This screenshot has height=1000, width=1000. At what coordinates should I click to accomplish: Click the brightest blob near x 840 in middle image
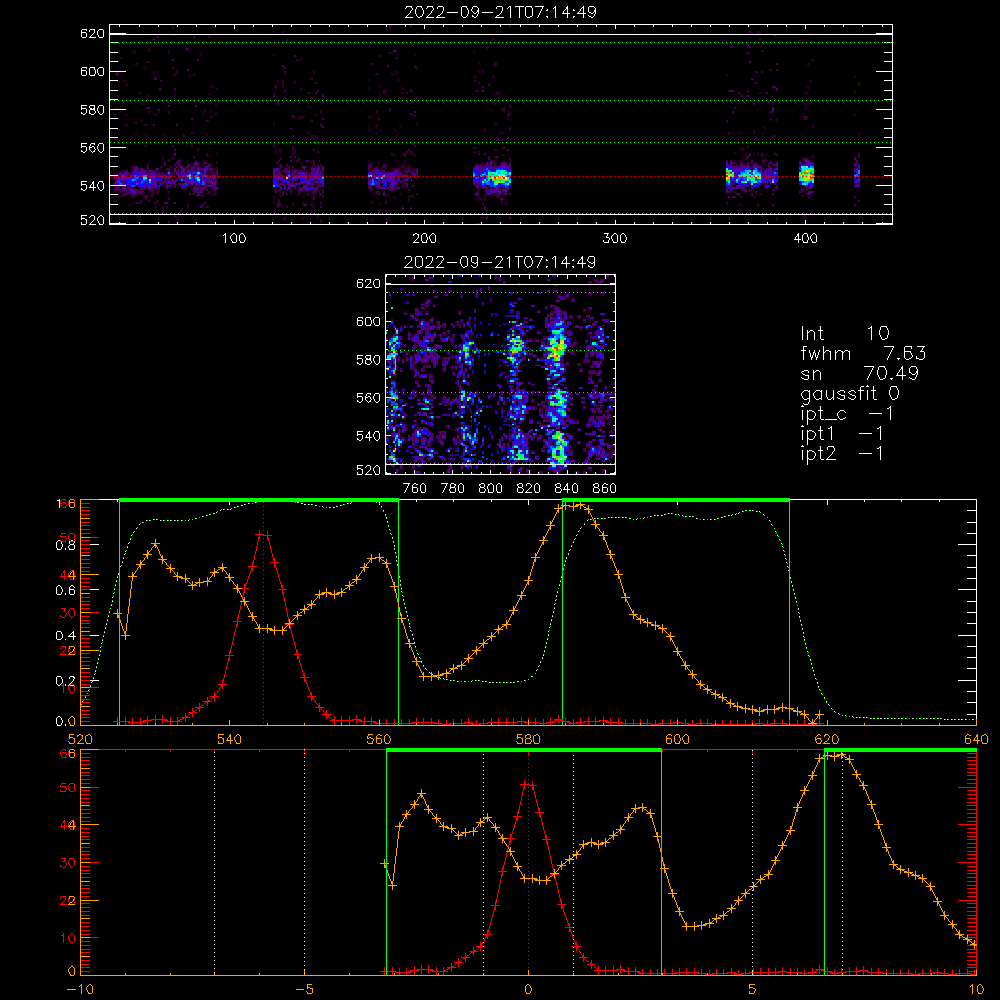(x=557, y=349)
